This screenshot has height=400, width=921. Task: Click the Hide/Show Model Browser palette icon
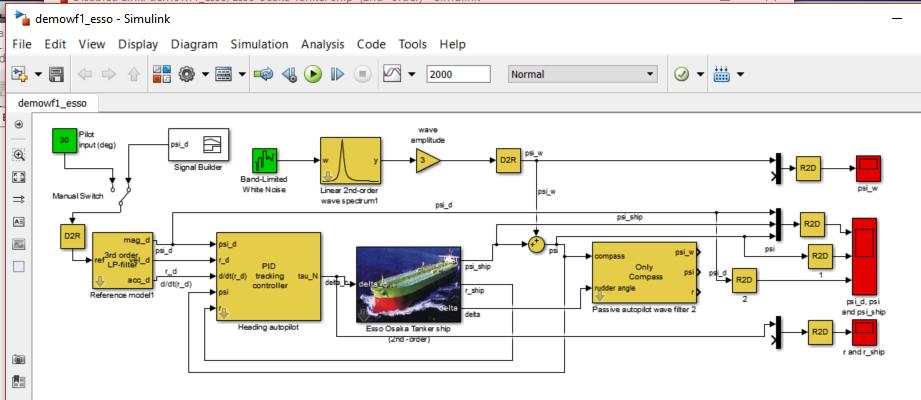(x=18, y=125)
